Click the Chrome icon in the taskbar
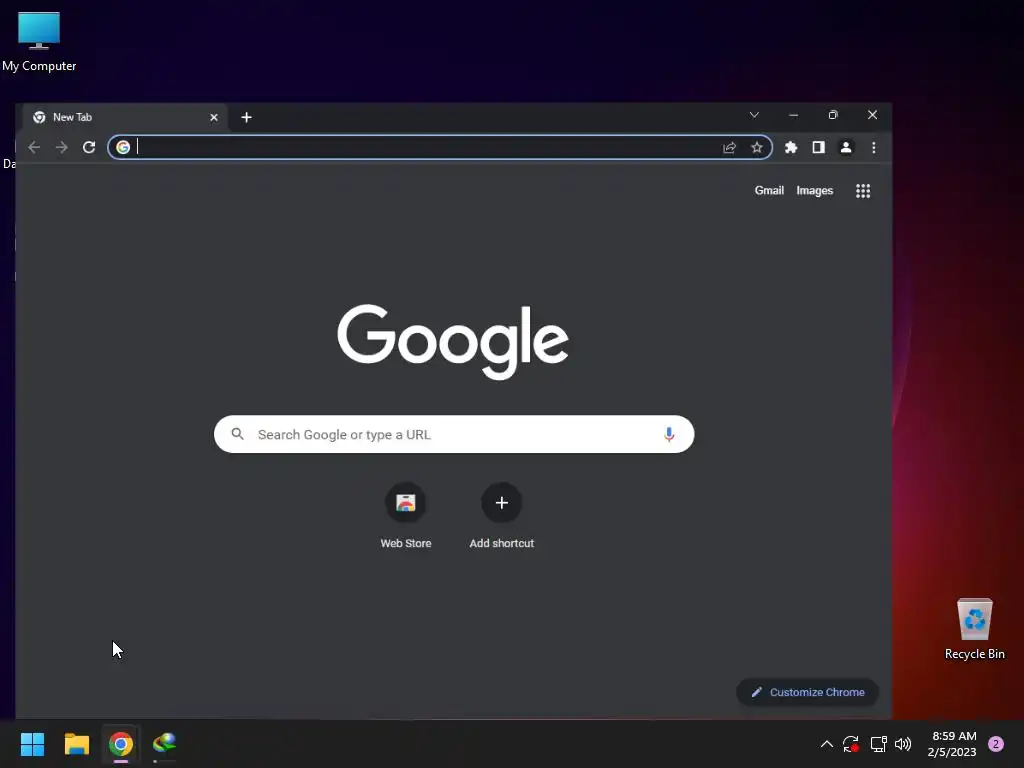The image size is (1024, 768). [x=121, y=744]
